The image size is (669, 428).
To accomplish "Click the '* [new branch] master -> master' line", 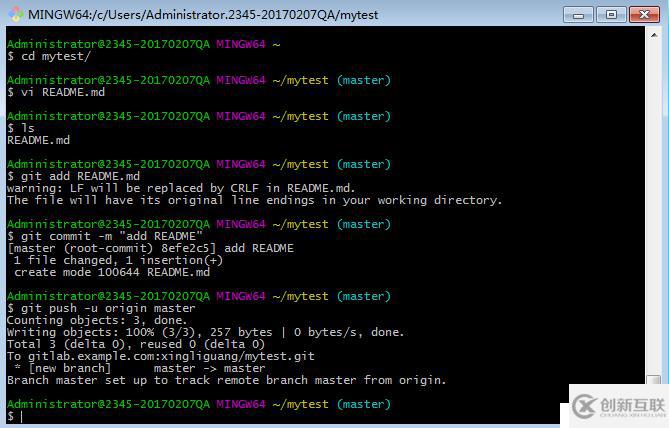I will 140,368.
